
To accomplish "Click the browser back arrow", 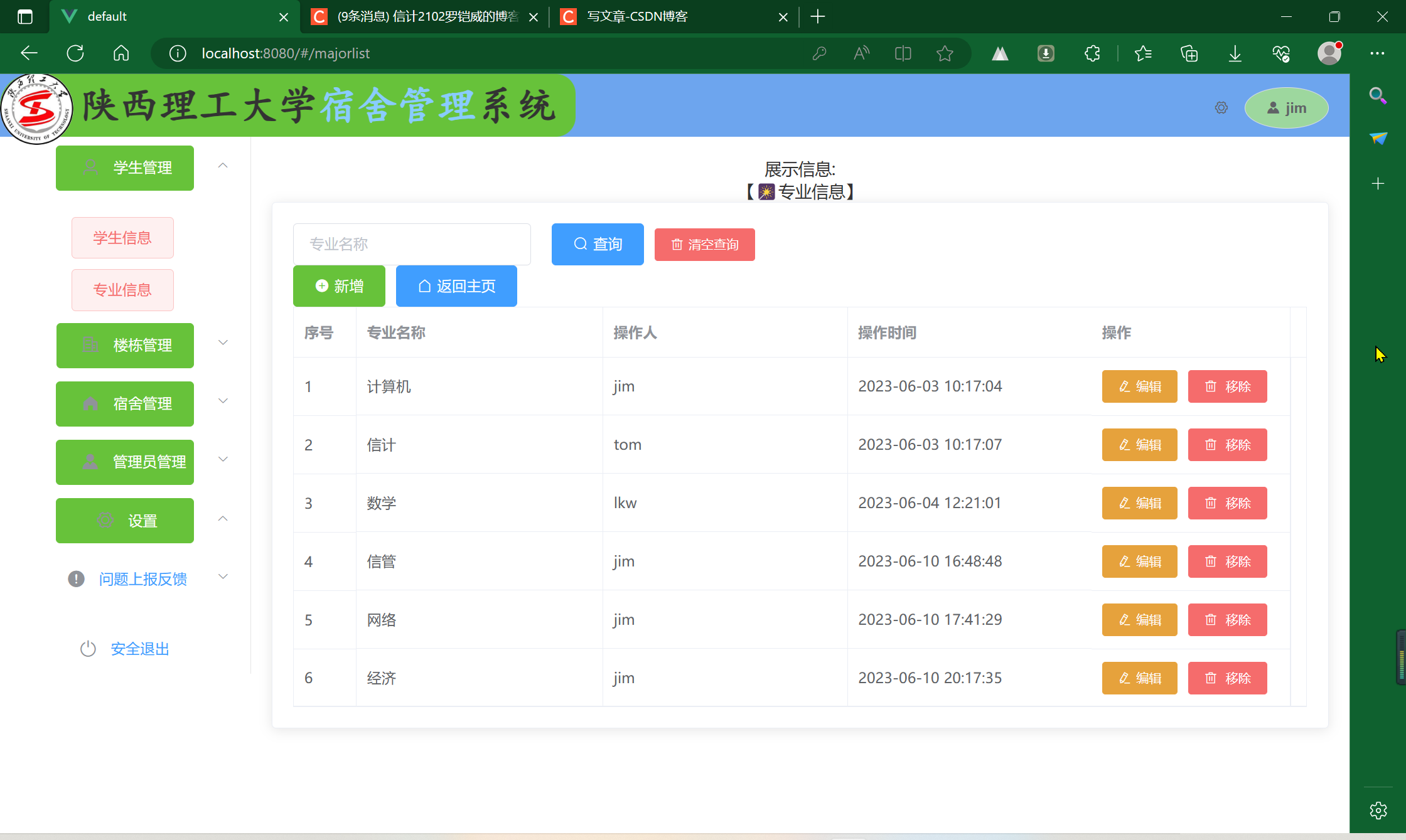I will 29,53.
